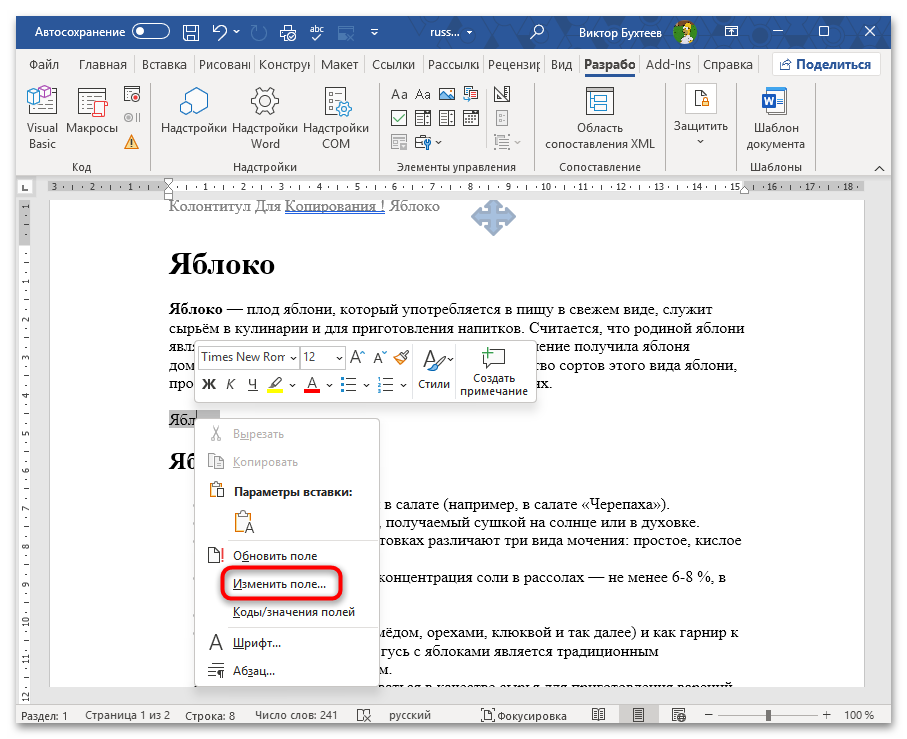907x739 pixels.
Task: Adjust the zoom slider in status bar
Action: 768,715
